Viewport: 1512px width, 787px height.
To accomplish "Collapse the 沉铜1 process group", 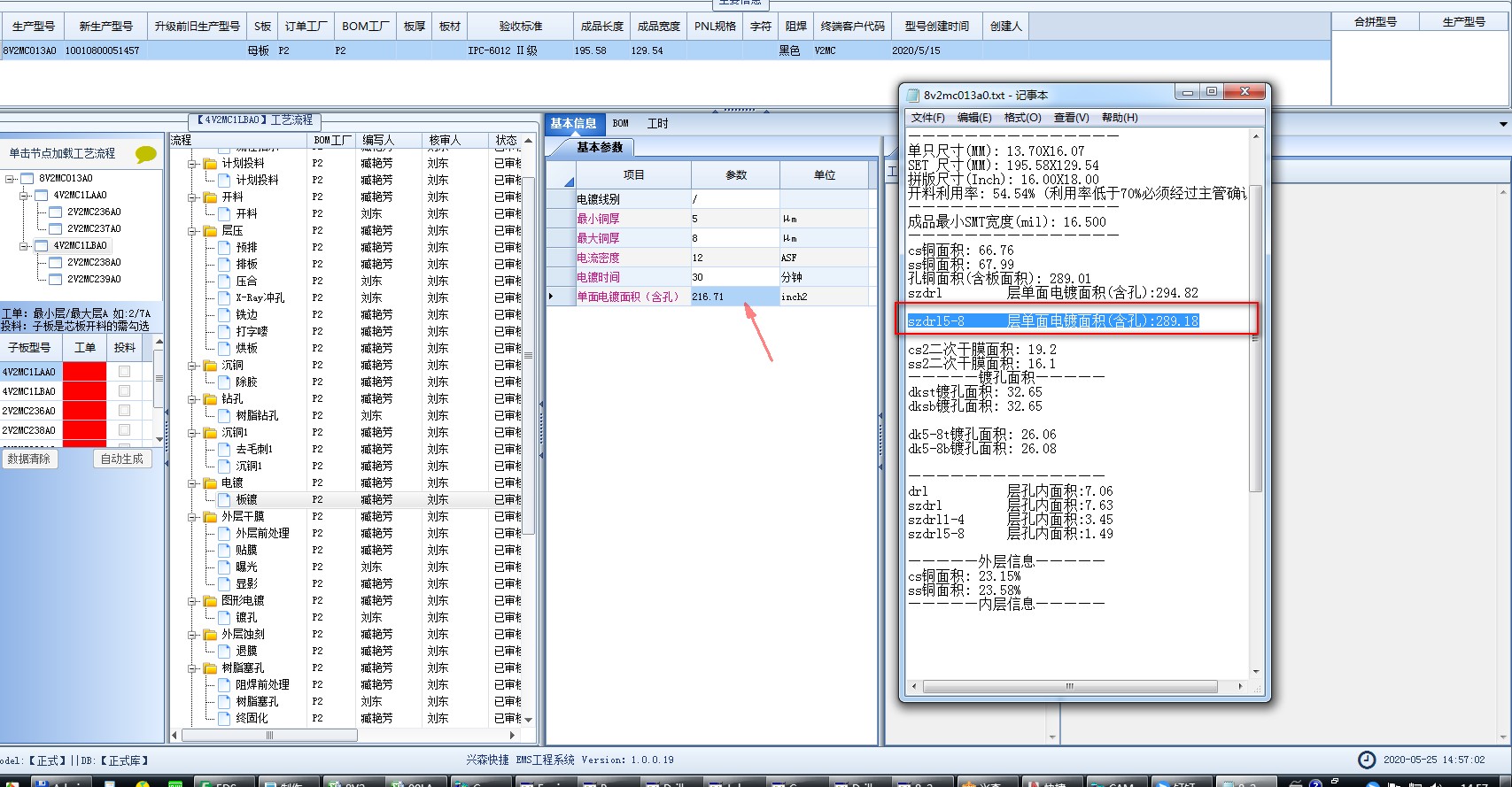I will point(193,433).
